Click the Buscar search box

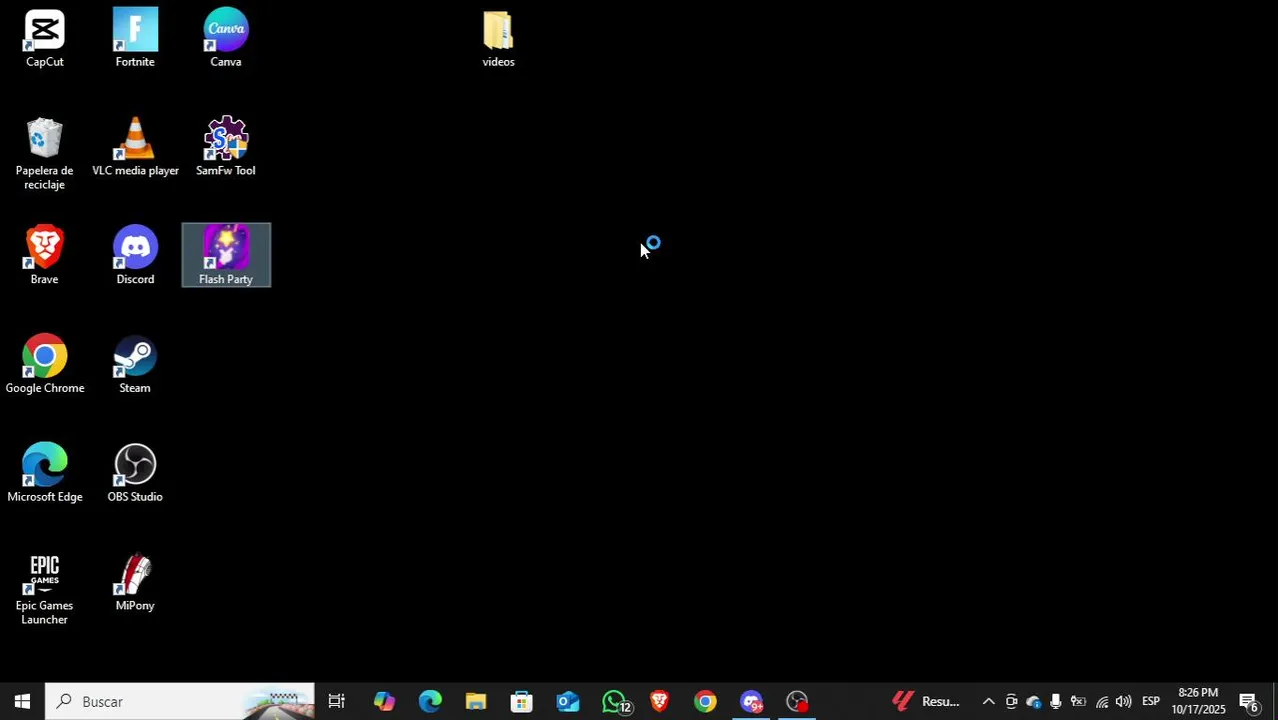[x=180, y=702]
